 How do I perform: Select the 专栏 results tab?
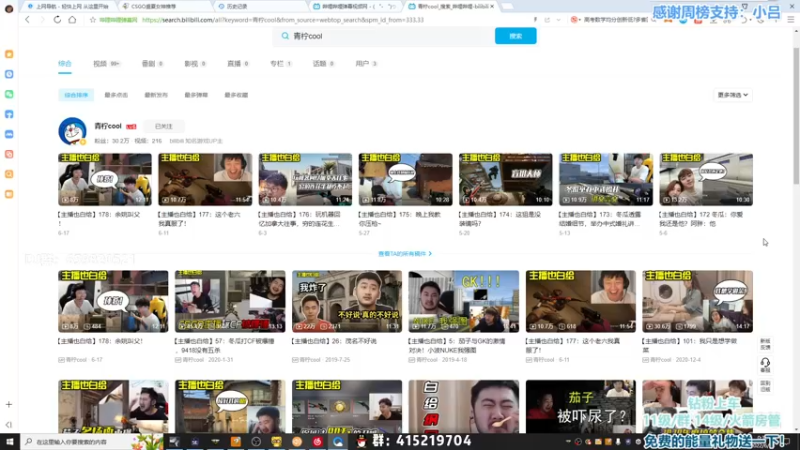click(281, 64)
